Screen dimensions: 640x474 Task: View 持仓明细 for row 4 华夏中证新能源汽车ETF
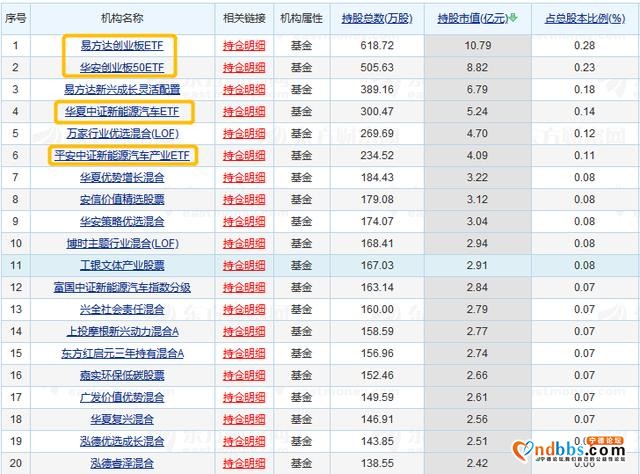244,111
